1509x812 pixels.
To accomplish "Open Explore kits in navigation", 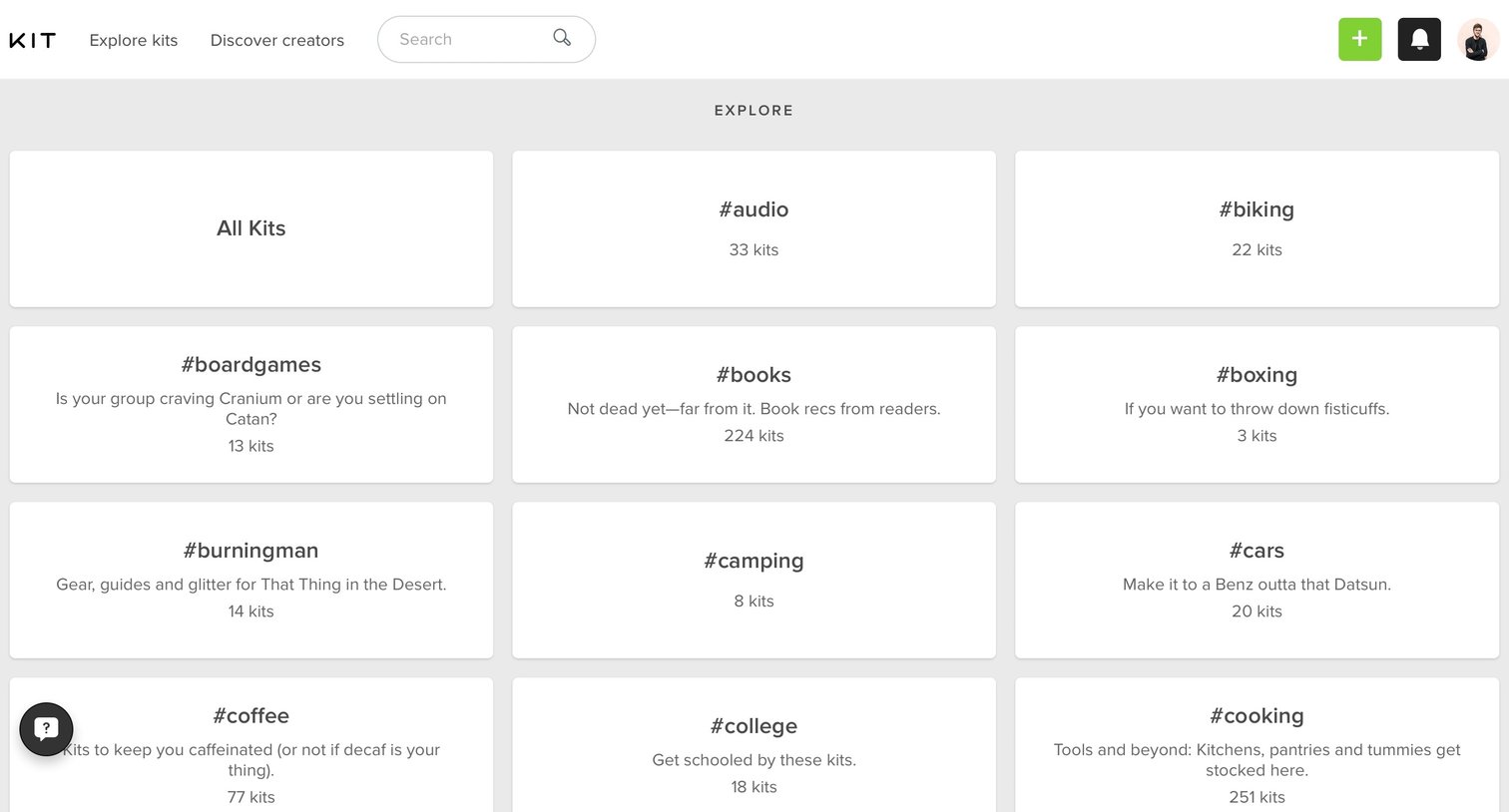I will pyautogui.click(x=134, y=40).
